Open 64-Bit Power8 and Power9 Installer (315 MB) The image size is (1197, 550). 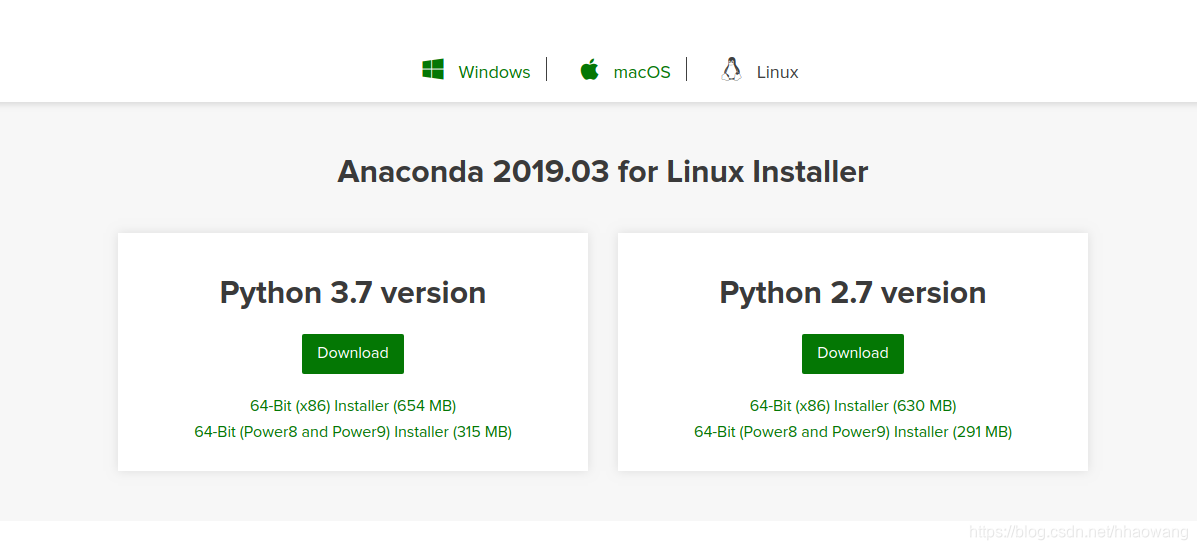[x=353, y=432]
